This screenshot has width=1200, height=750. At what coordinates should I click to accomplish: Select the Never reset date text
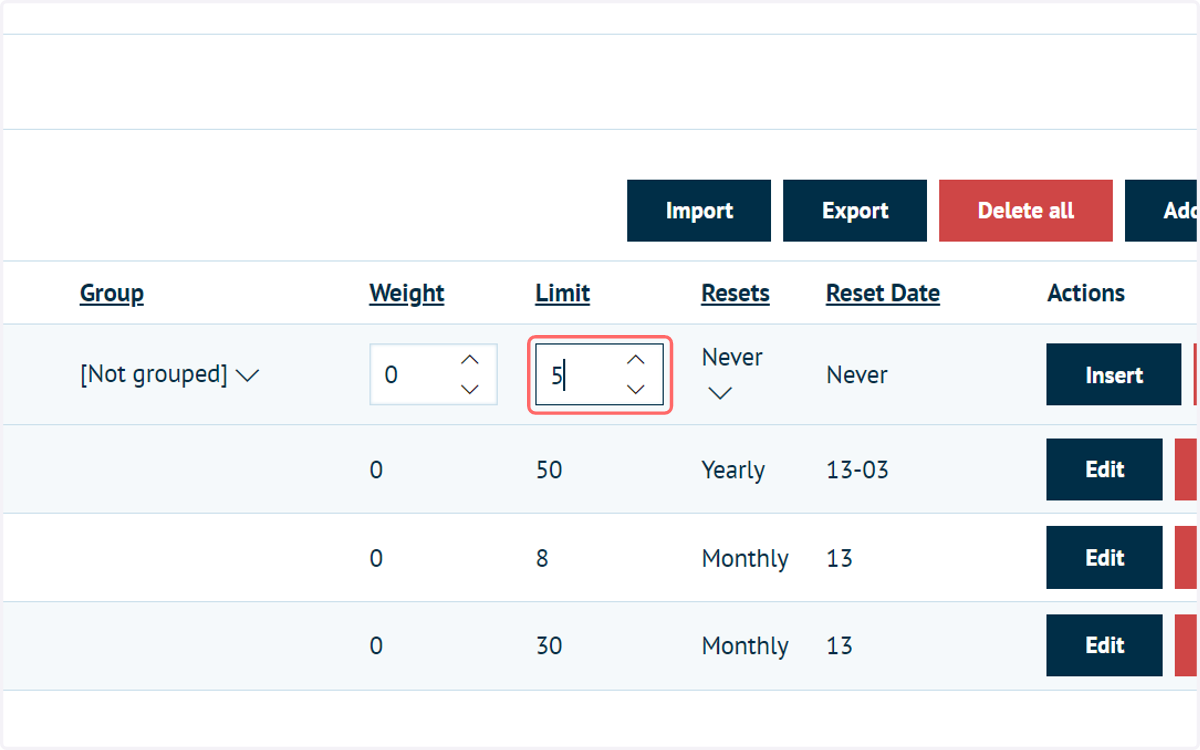(857, 375)
